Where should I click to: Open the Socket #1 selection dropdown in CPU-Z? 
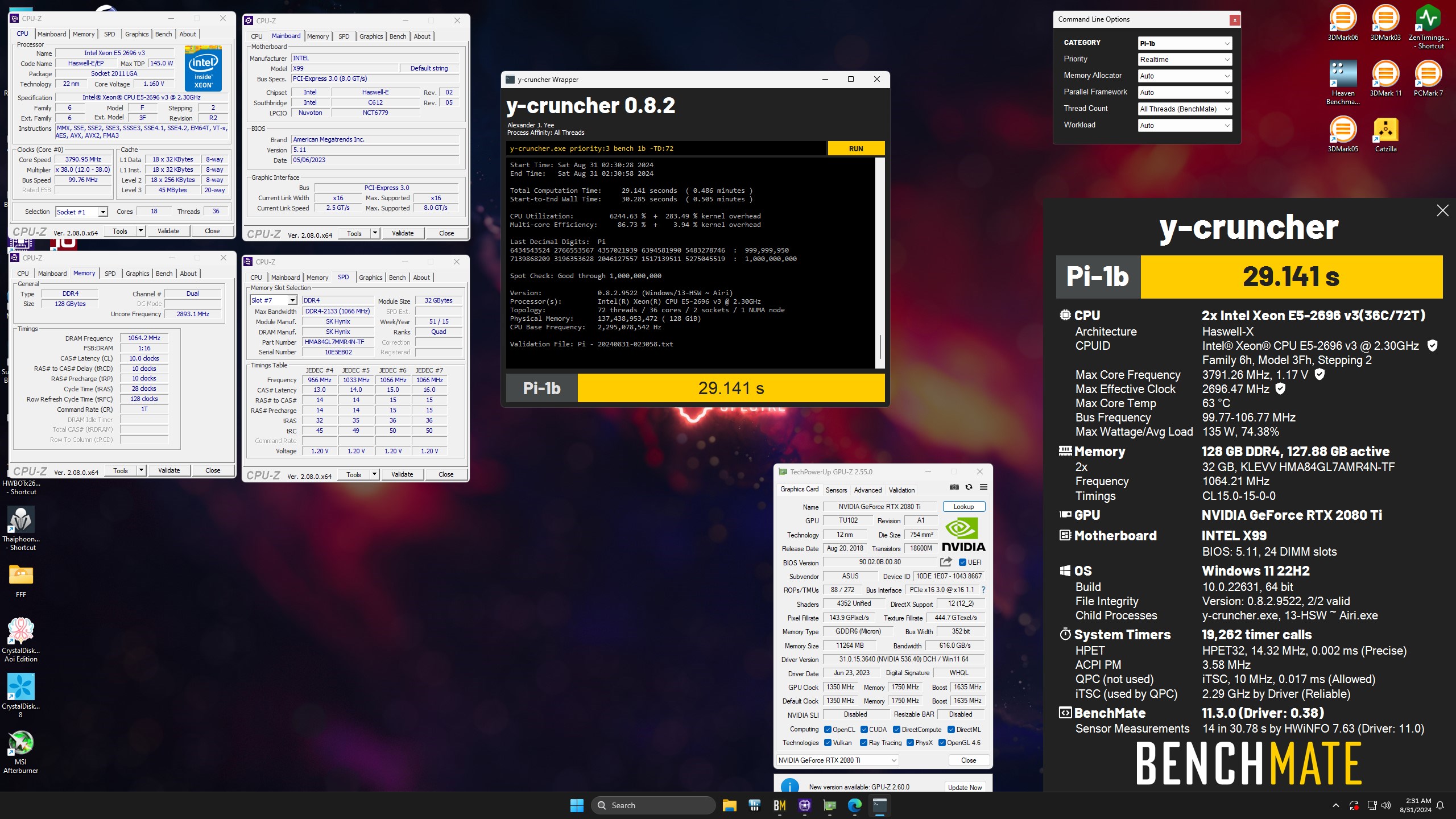[x=81, y=212]
